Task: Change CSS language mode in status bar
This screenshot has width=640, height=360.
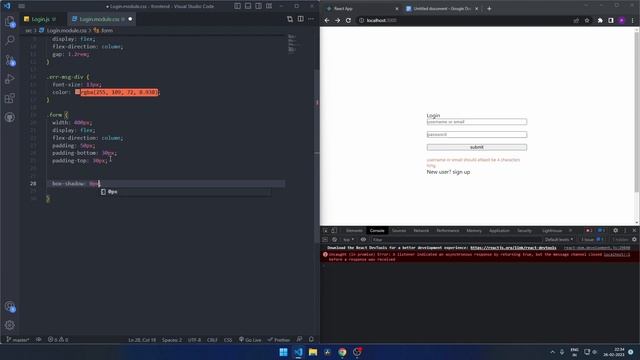Action: tap(228, 340)
